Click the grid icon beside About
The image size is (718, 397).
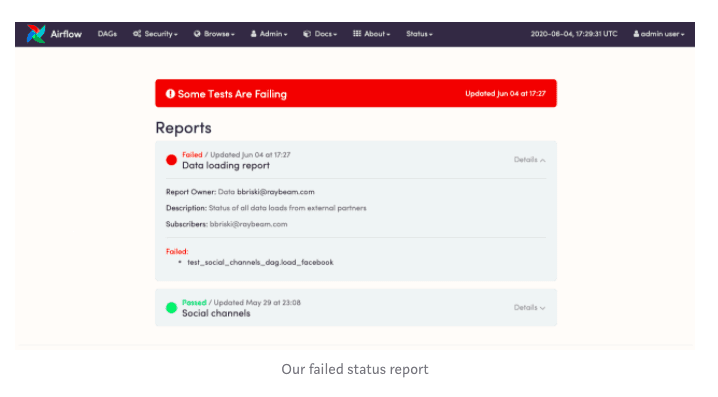point(357,33)
